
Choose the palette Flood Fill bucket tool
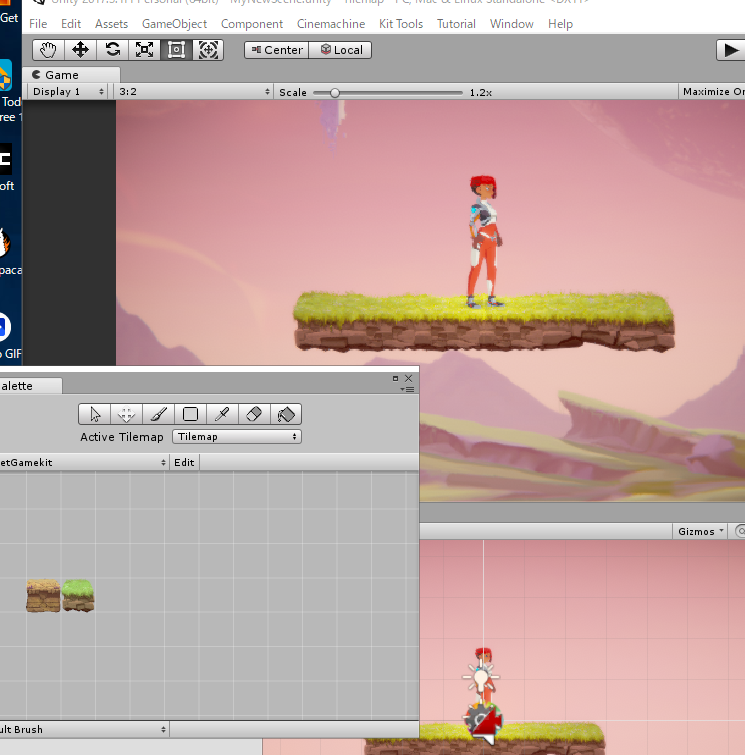[x=286, y=414]
